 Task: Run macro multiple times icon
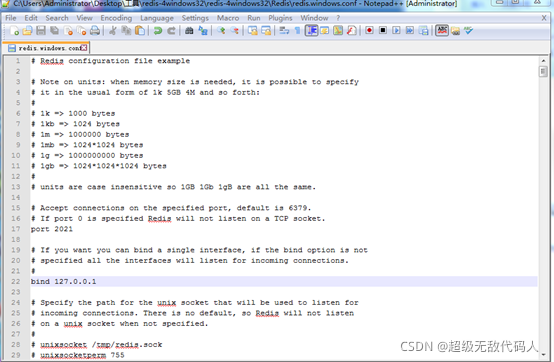(x=410, y=31)
